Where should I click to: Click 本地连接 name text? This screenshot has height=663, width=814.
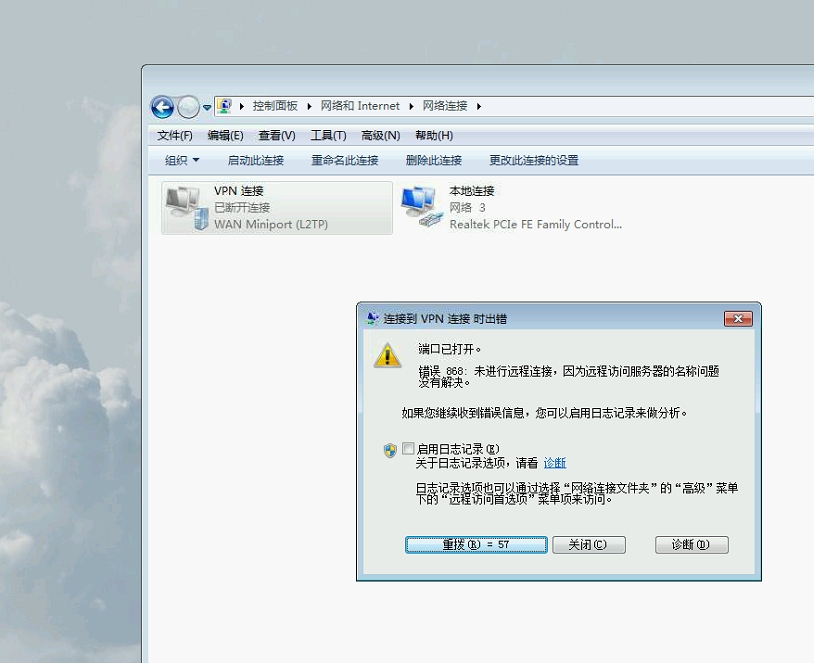[471, 191]
